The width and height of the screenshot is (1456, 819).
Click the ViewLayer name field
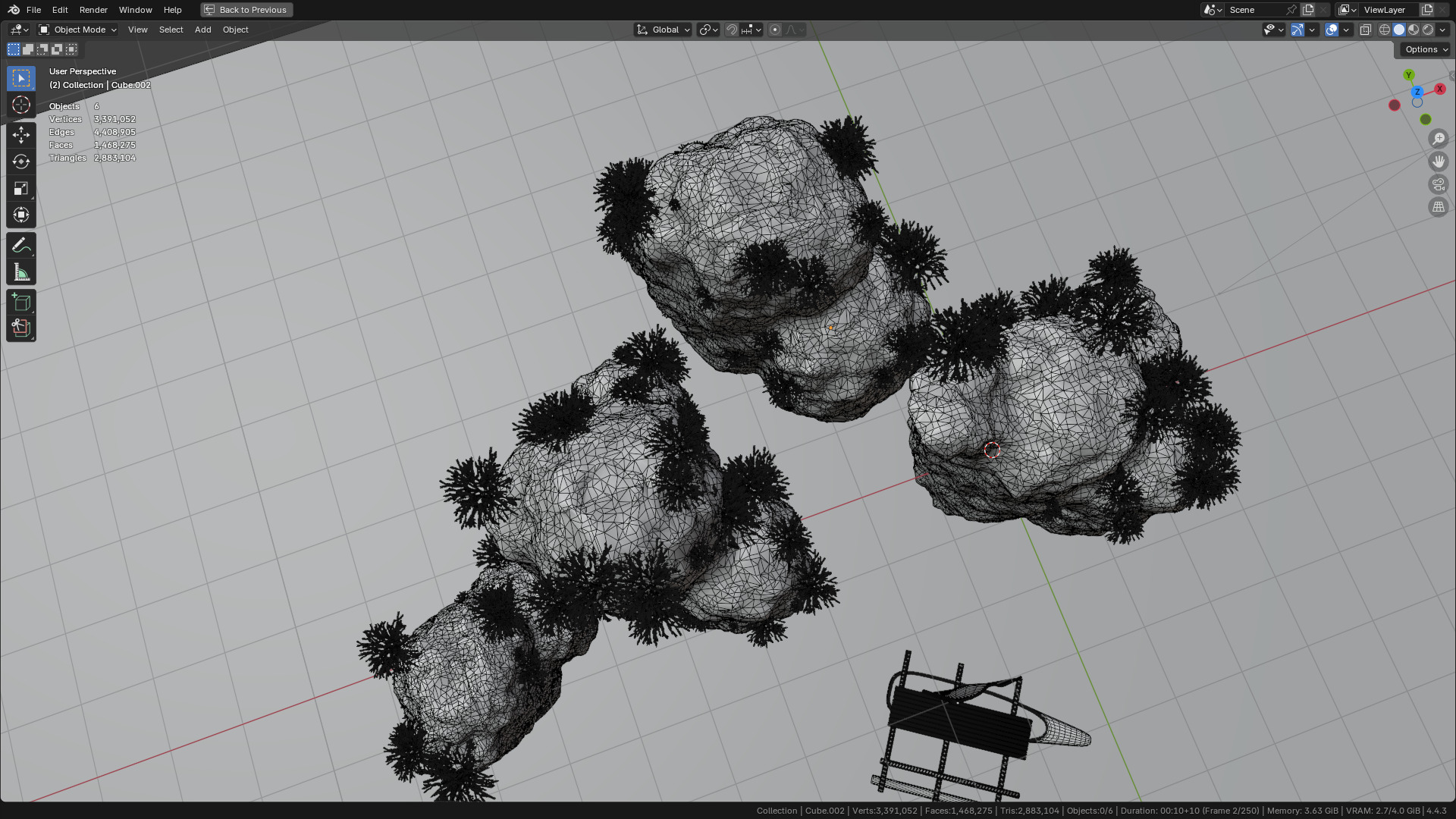point(1389,10)
